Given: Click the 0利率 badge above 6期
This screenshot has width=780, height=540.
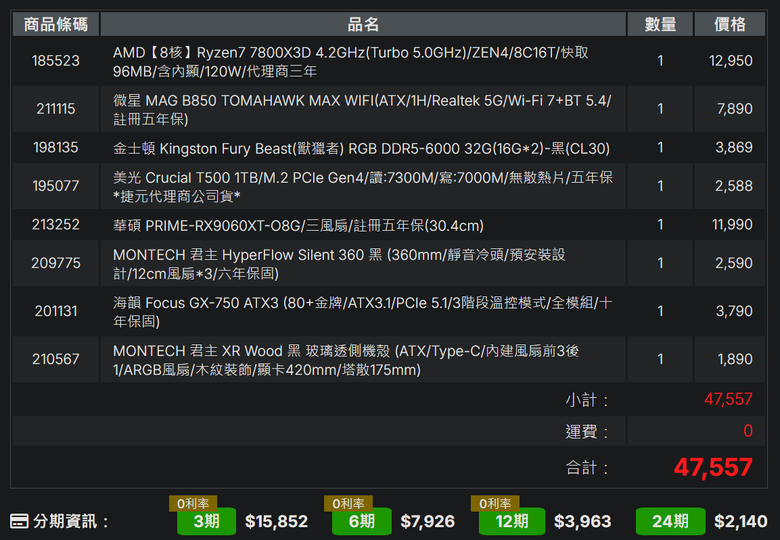Looking at the screenshot, I should [348, 503].
